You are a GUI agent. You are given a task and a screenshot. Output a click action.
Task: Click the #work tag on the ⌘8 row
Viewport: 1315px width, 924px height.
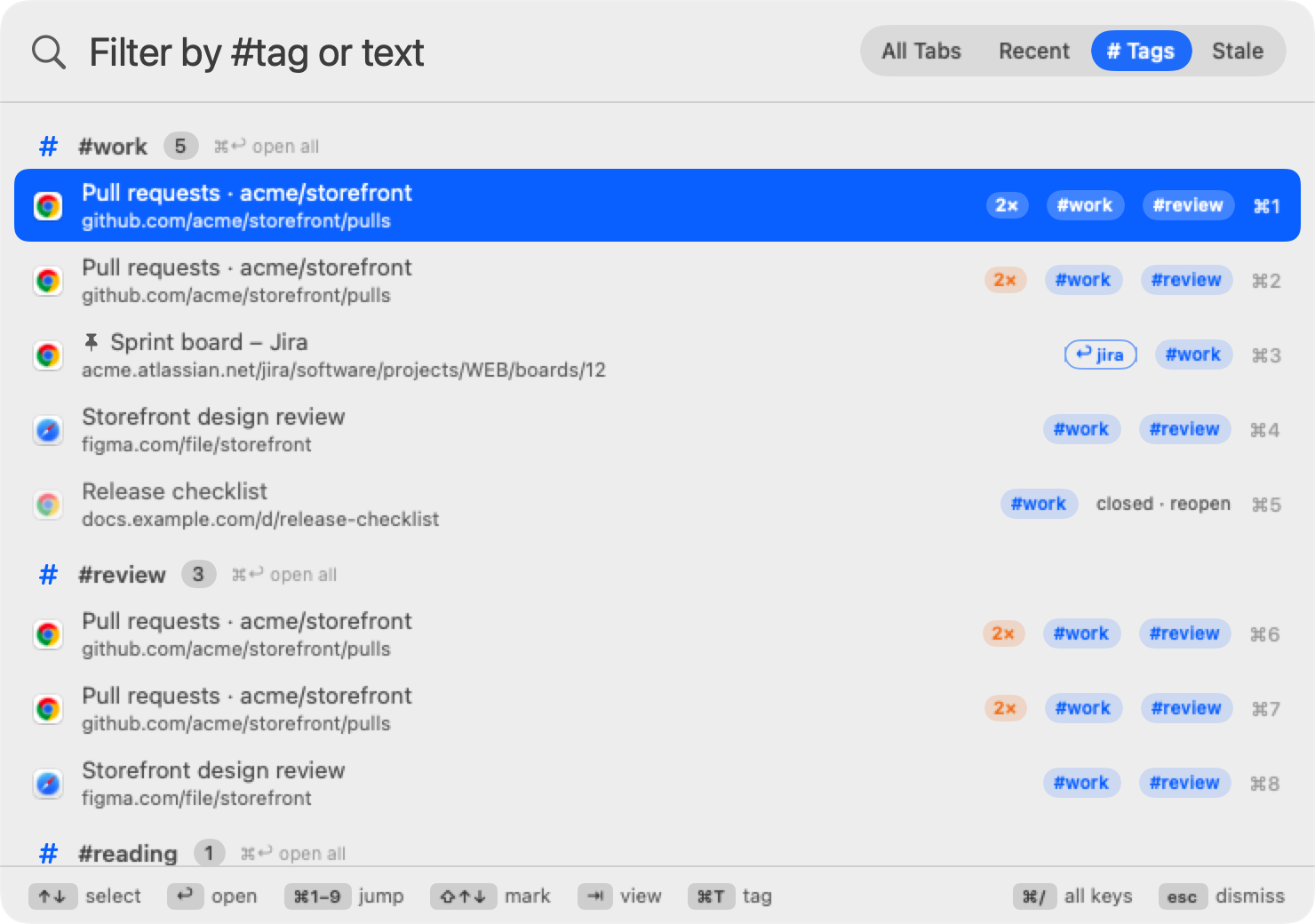(x=1081, y=783)
